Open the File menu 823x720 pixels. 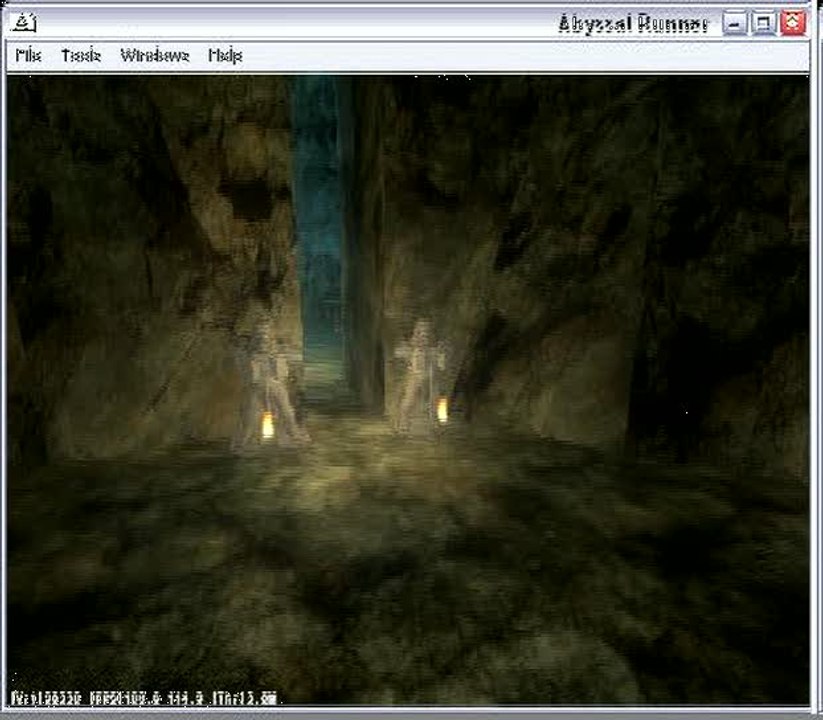(28, 55)
